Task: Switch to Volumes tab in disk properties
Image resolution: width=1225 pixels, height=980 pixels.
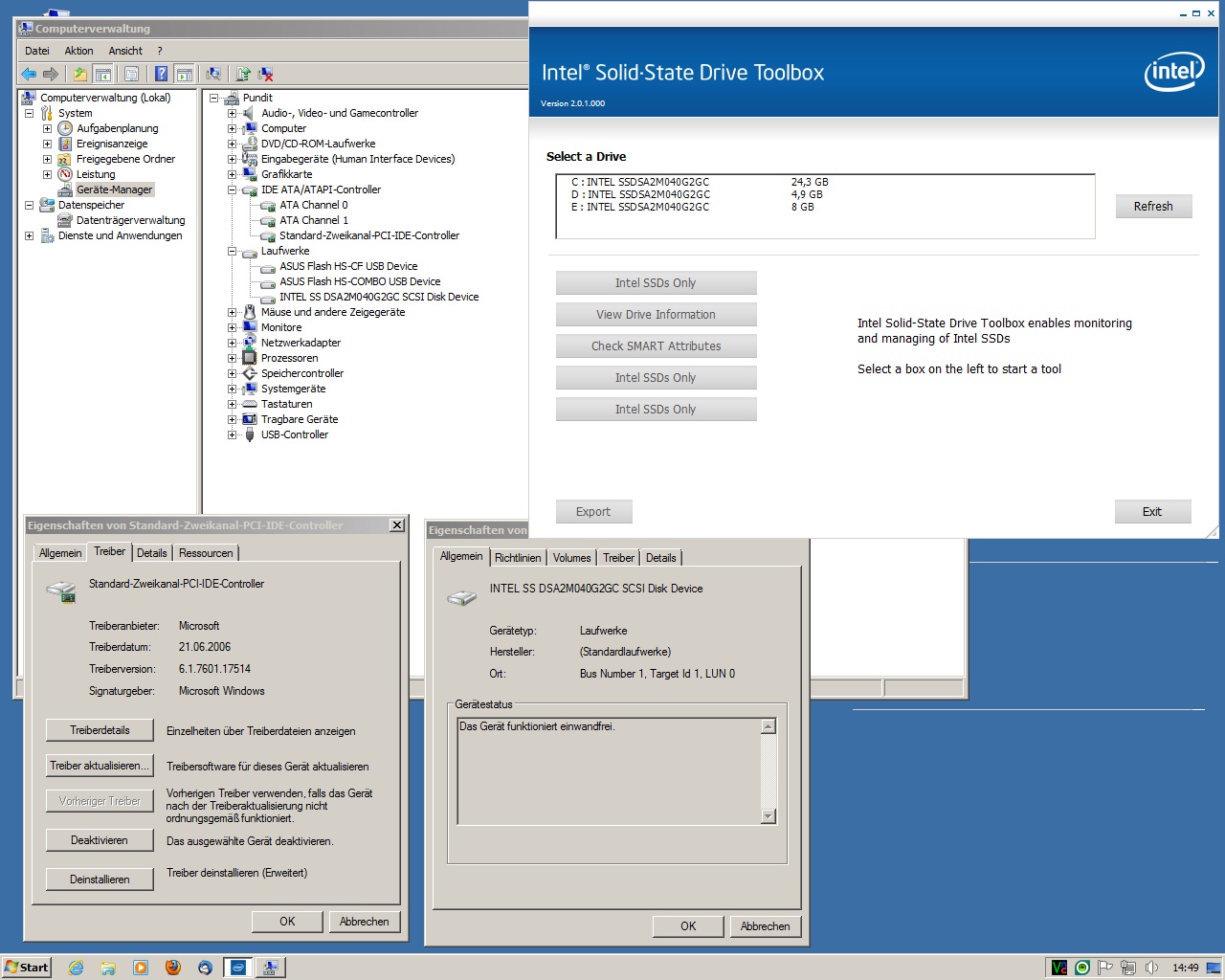Action: click(571, 558)
